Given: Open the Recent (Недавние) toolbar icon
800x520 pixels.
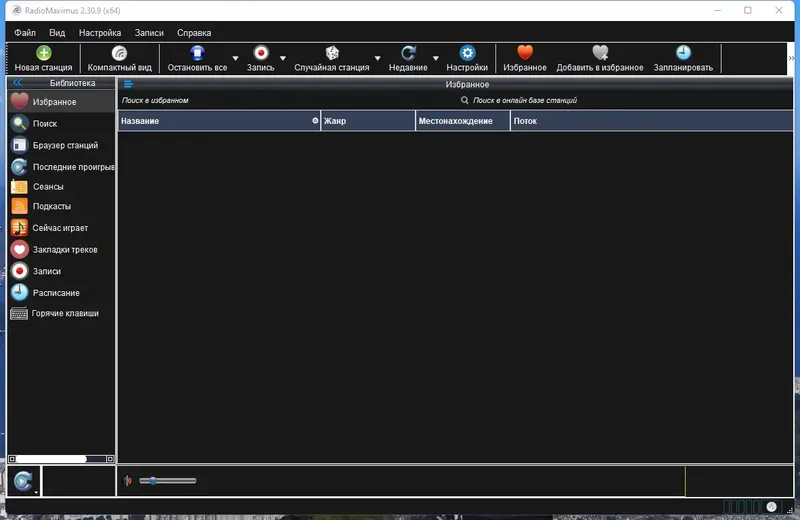Looking at the screenshot, I should 408,53.
